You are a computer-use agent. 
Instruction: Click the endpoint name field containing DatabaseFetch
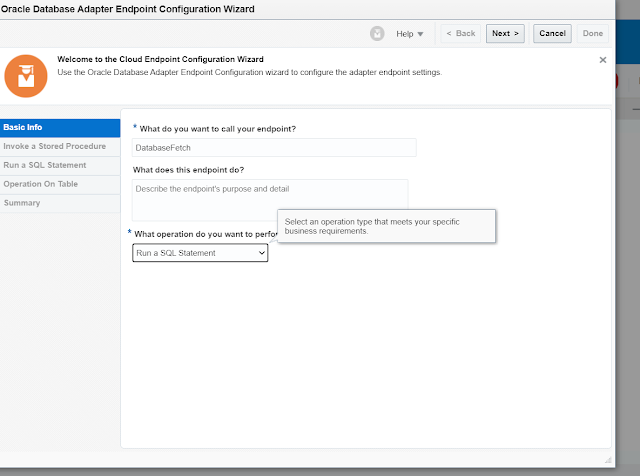click(274, 148)
